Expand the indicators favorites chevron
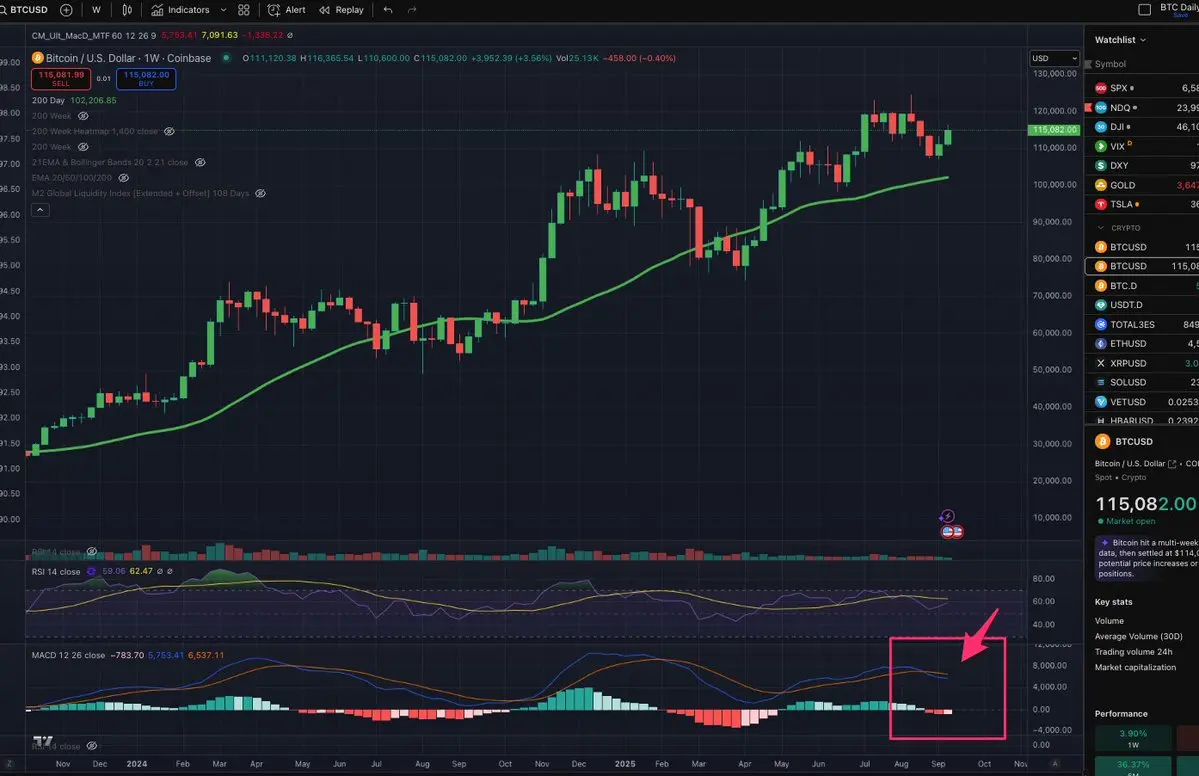1199x776 pixels. tap(223, 10)
